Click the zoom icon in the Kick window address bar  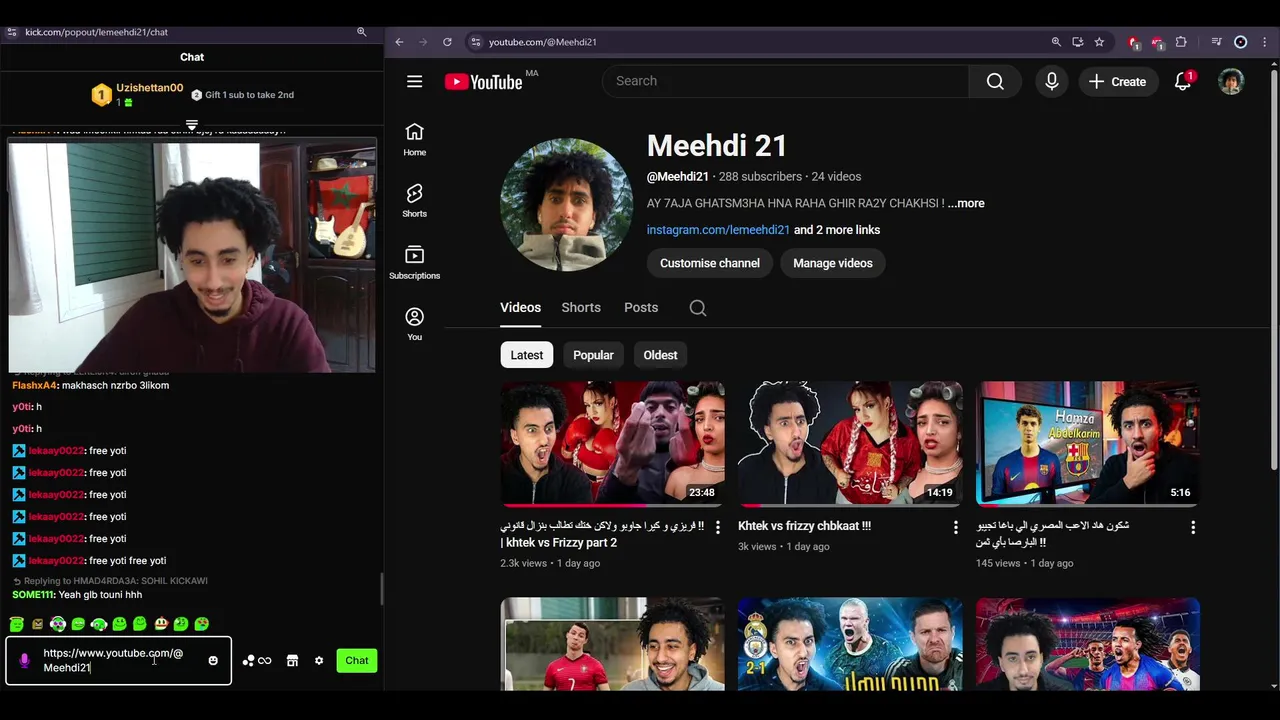362,32
